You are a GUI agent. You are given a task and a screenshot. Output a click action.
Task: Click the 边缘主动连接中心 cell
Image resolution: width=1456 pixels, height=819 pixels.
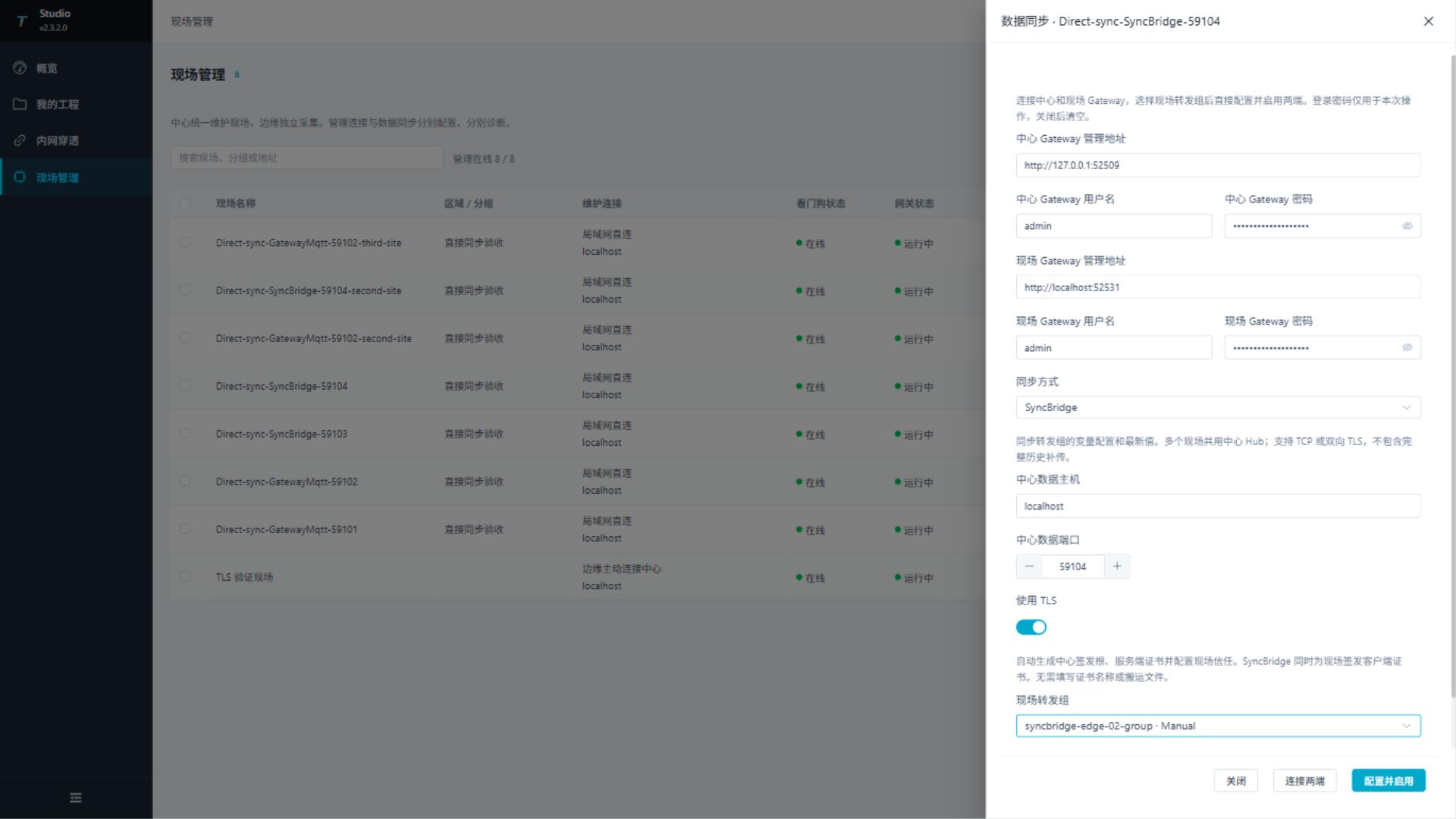[622, 569]
